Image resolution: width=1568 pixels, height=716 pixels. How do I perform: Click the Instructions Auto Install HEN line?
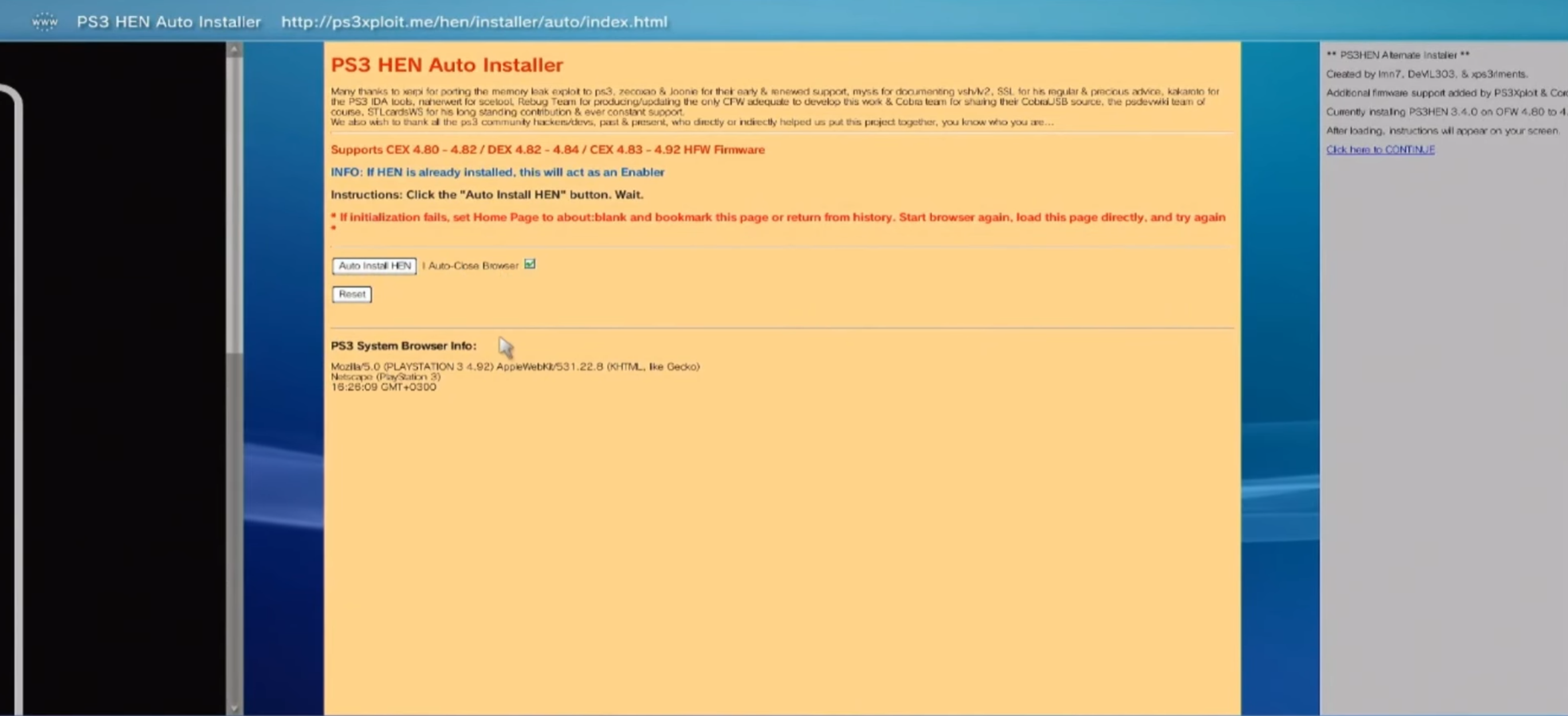point(486,195)
